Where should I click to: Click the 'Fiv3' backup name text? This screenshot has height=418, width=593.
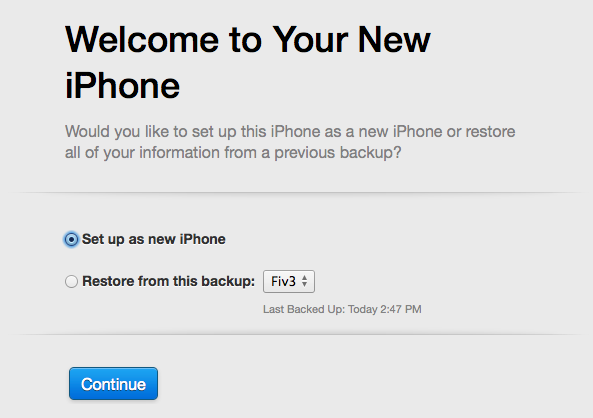pos(283,281)
